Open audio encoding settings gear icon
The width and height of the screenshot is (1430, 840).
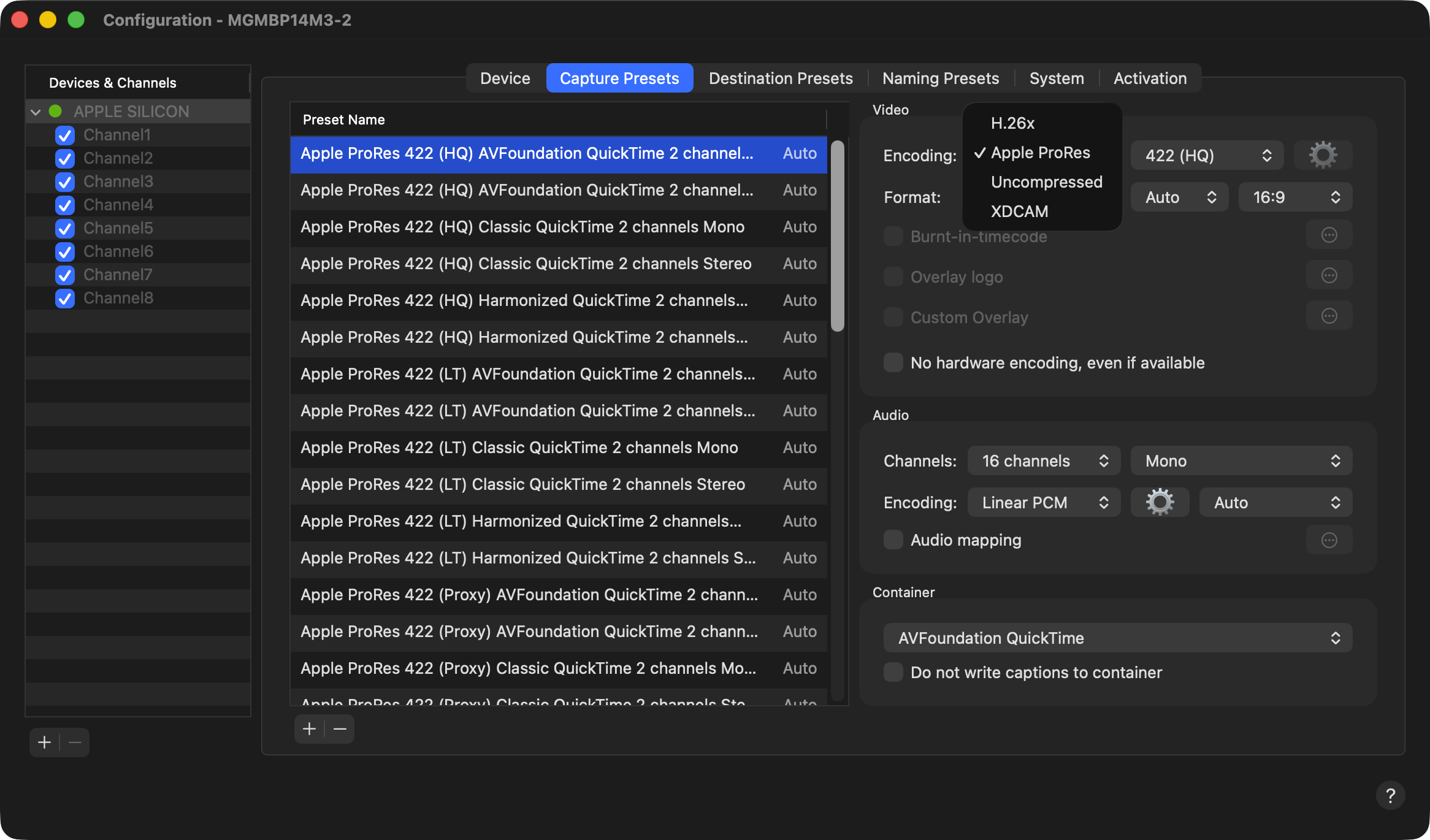coord(1160,503)
